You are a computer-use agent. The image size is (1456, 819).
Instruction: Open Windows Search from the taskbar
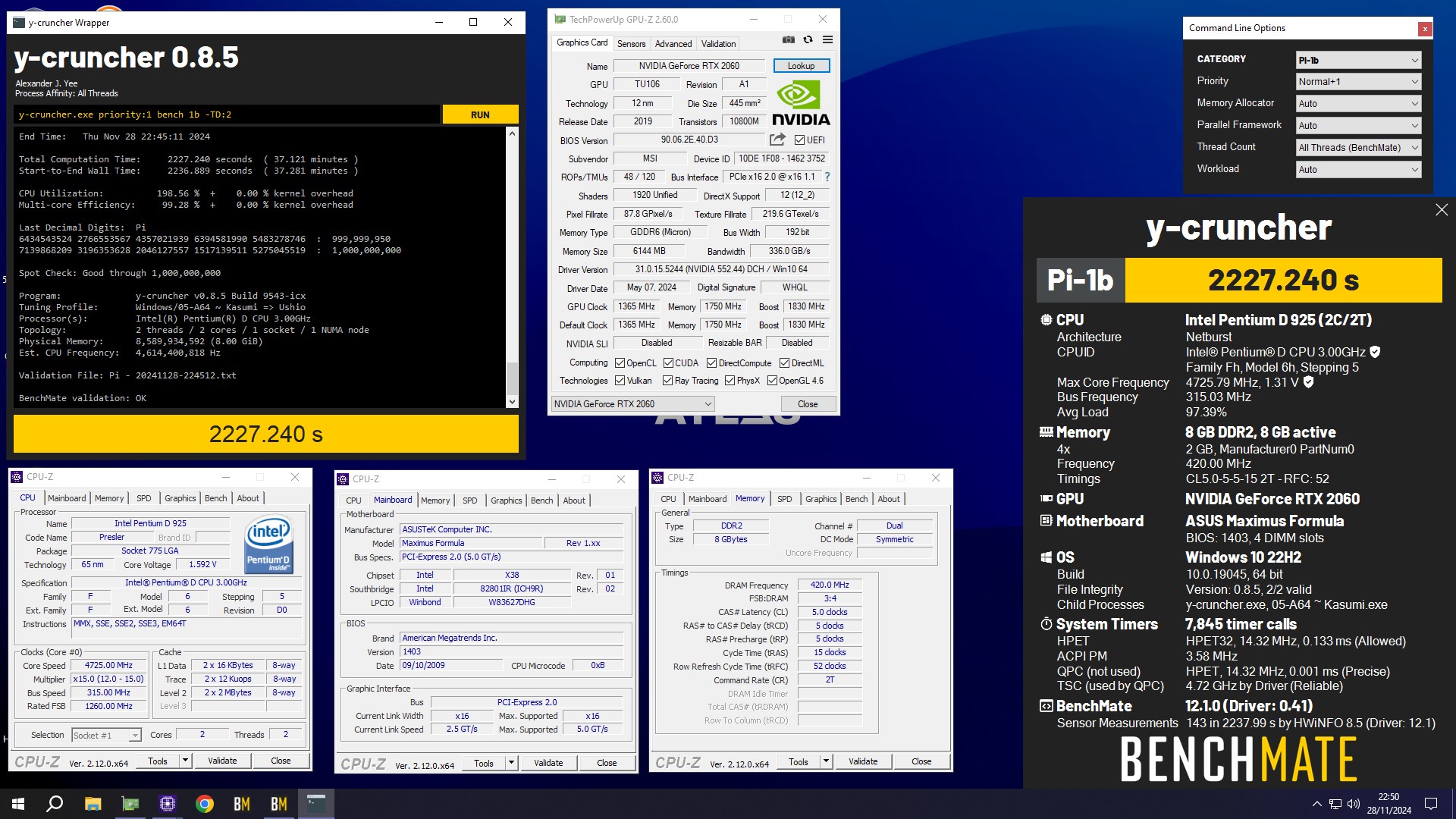pyautogui.click(x=55, y=804)
